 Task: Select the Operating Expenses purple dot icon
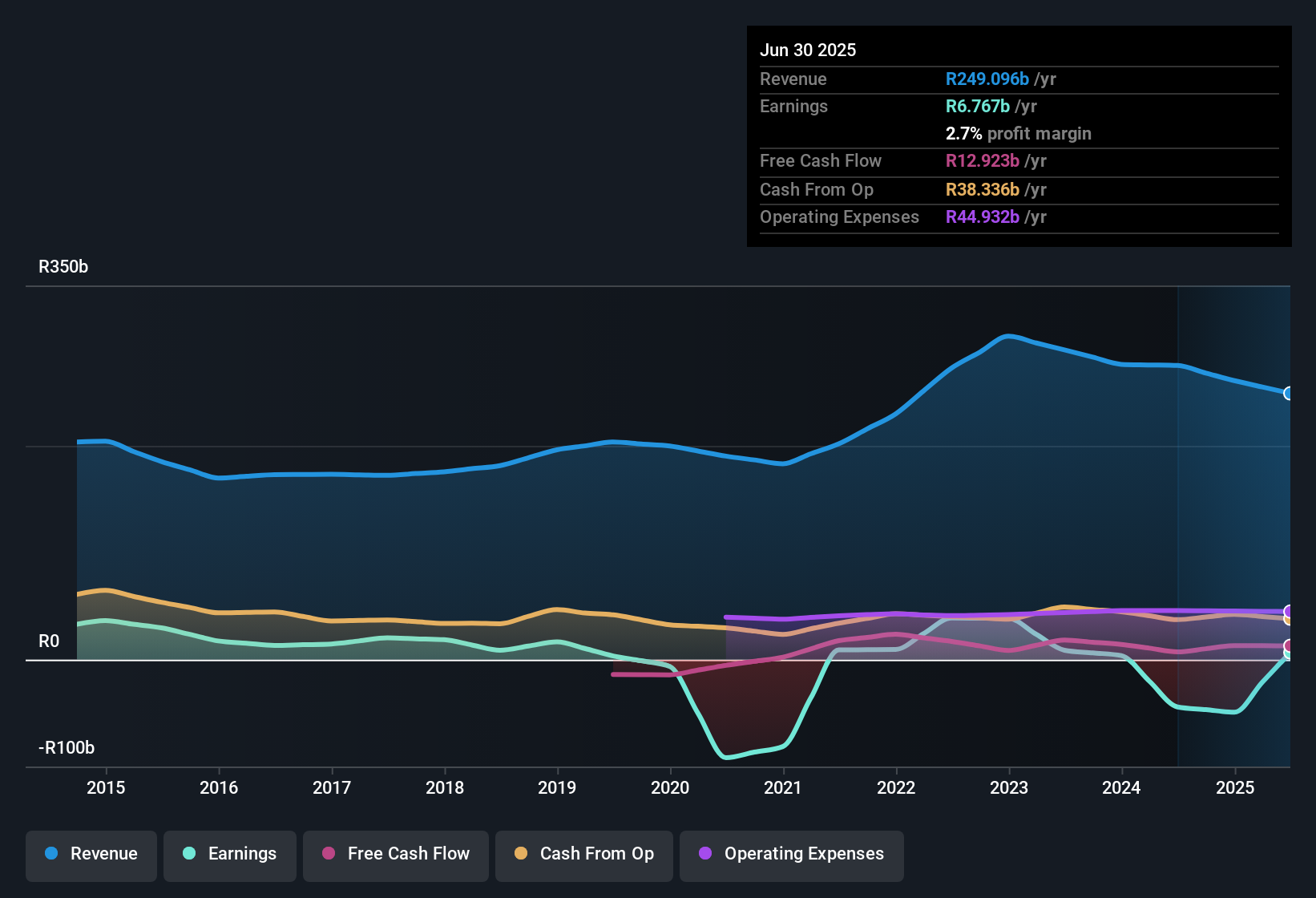tap(705, 854)
